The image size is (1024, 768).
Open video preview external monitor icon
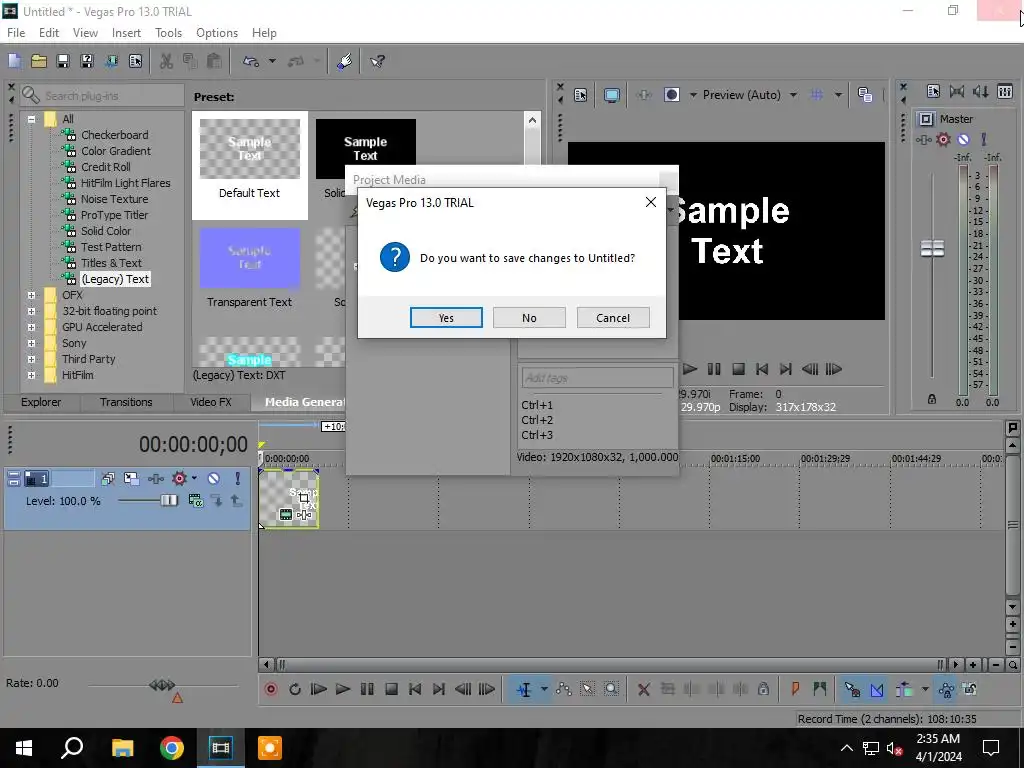tap(611, 95)
